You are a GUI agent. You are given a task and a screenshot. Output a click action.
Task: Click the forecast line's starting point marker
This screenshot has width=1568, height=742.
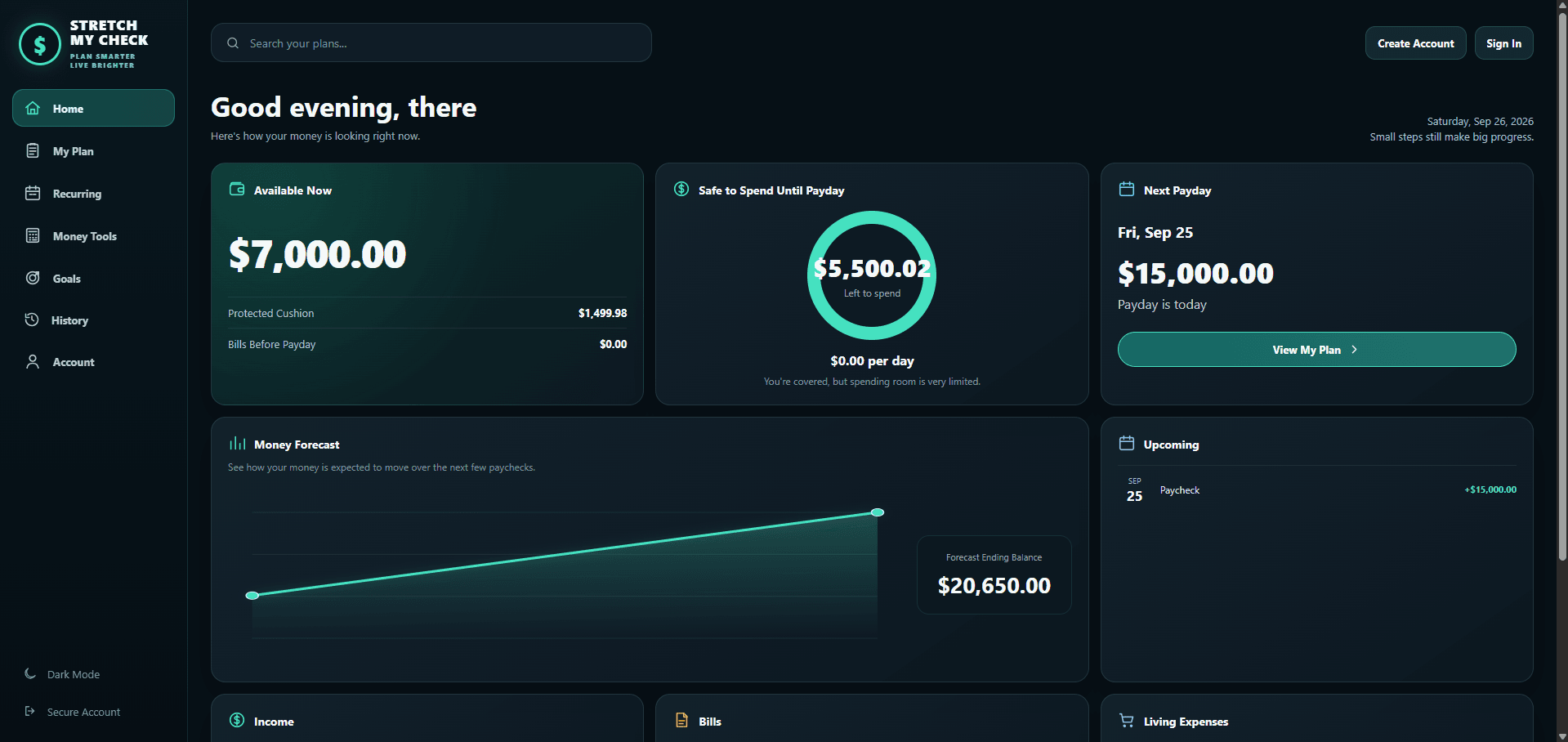[x=252, y=595]
